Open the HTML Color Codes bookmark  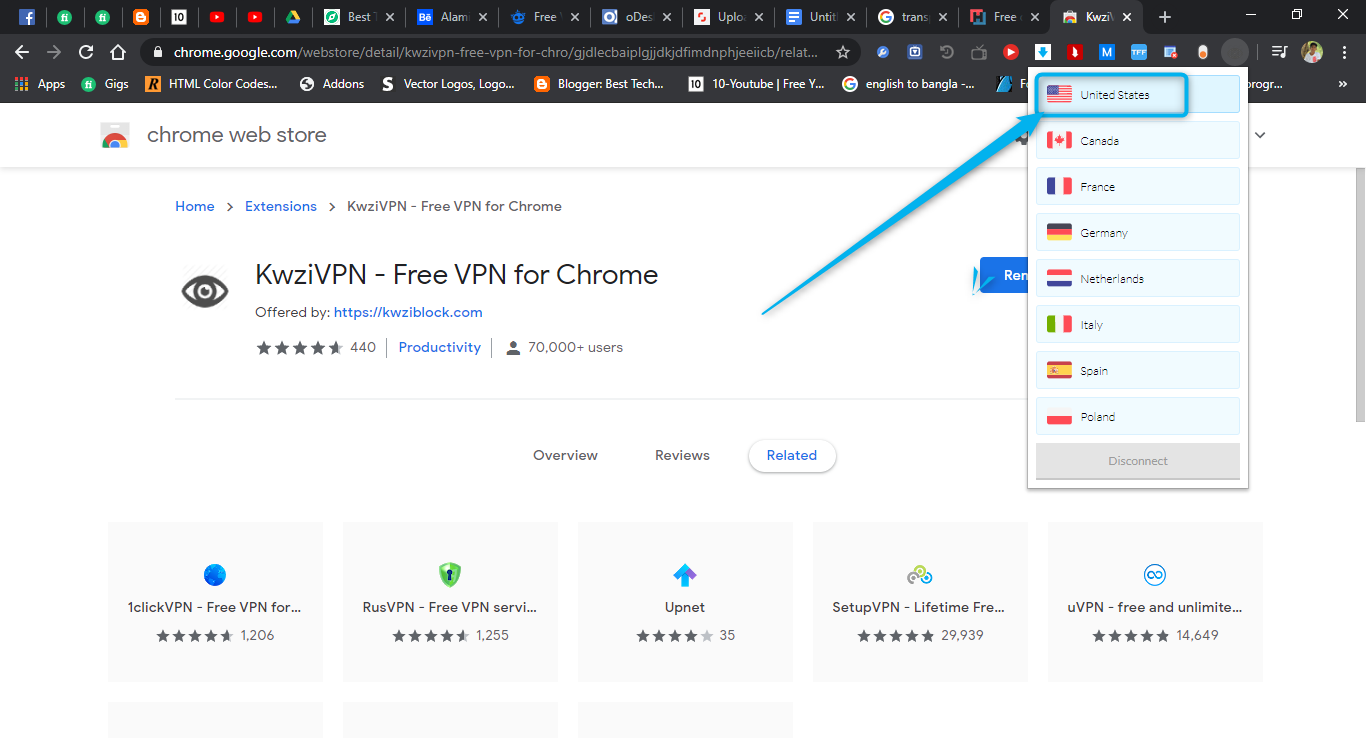(212, 84)
